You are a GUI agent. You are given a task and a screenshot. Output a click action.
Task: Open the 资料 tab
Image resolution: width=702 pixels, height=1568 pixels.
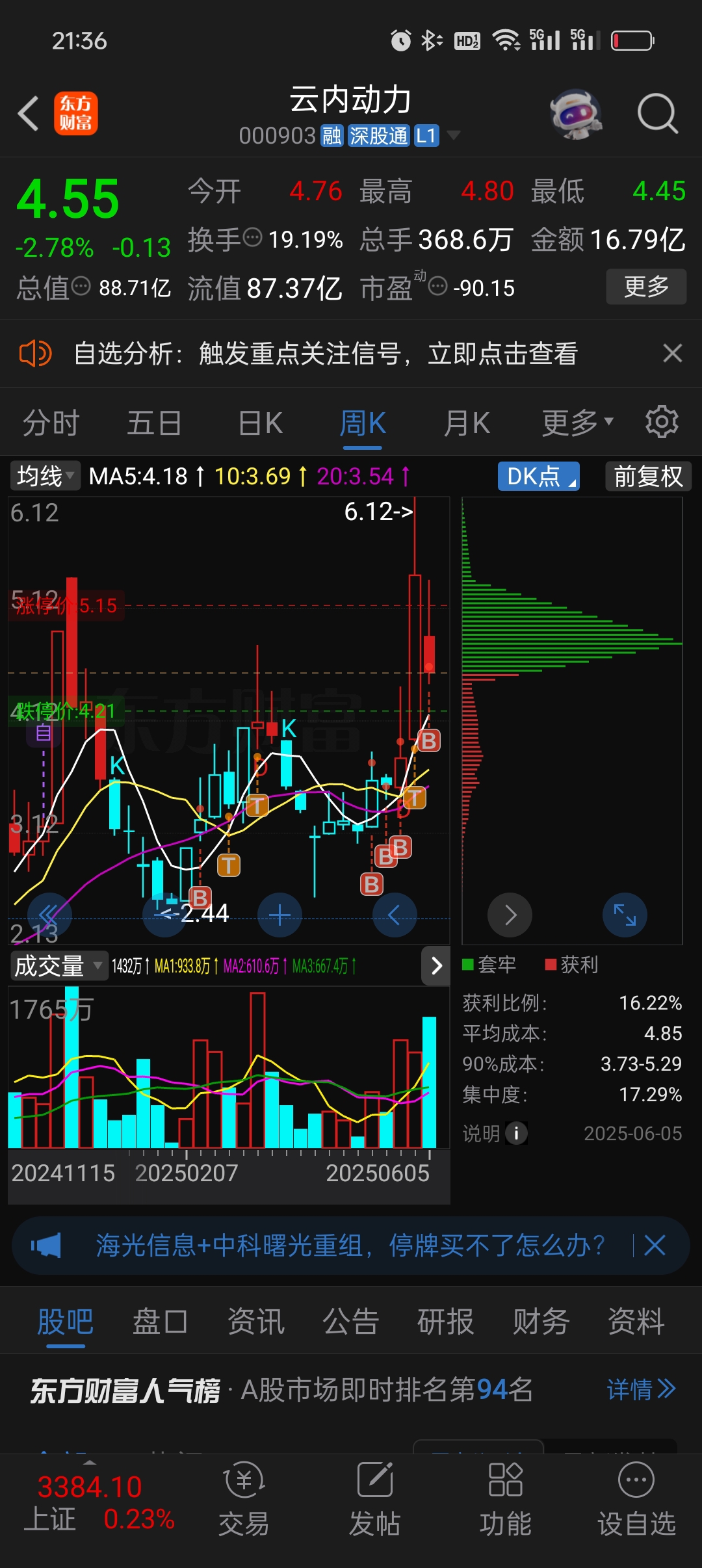coord(636,1321)
